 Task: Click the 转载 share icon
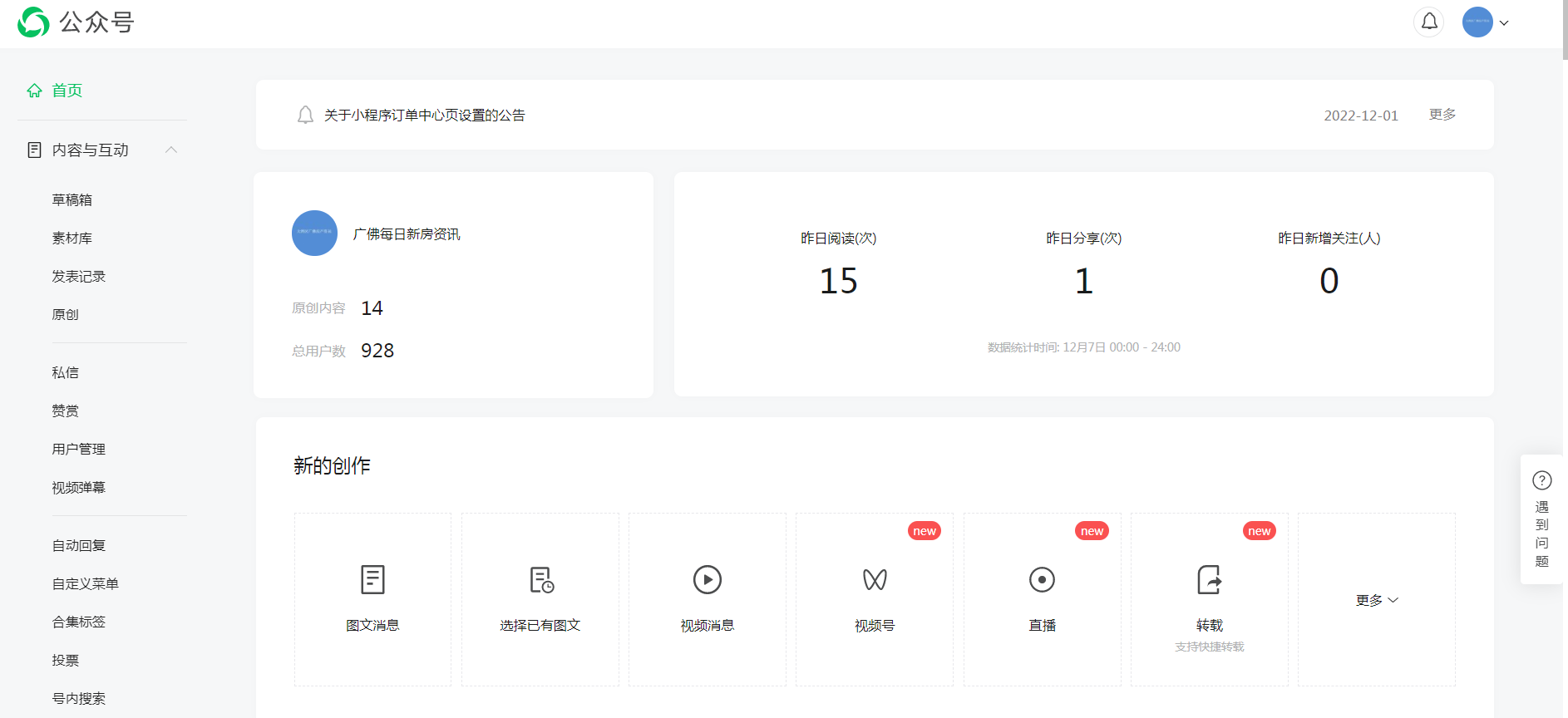coord(1210,579)
